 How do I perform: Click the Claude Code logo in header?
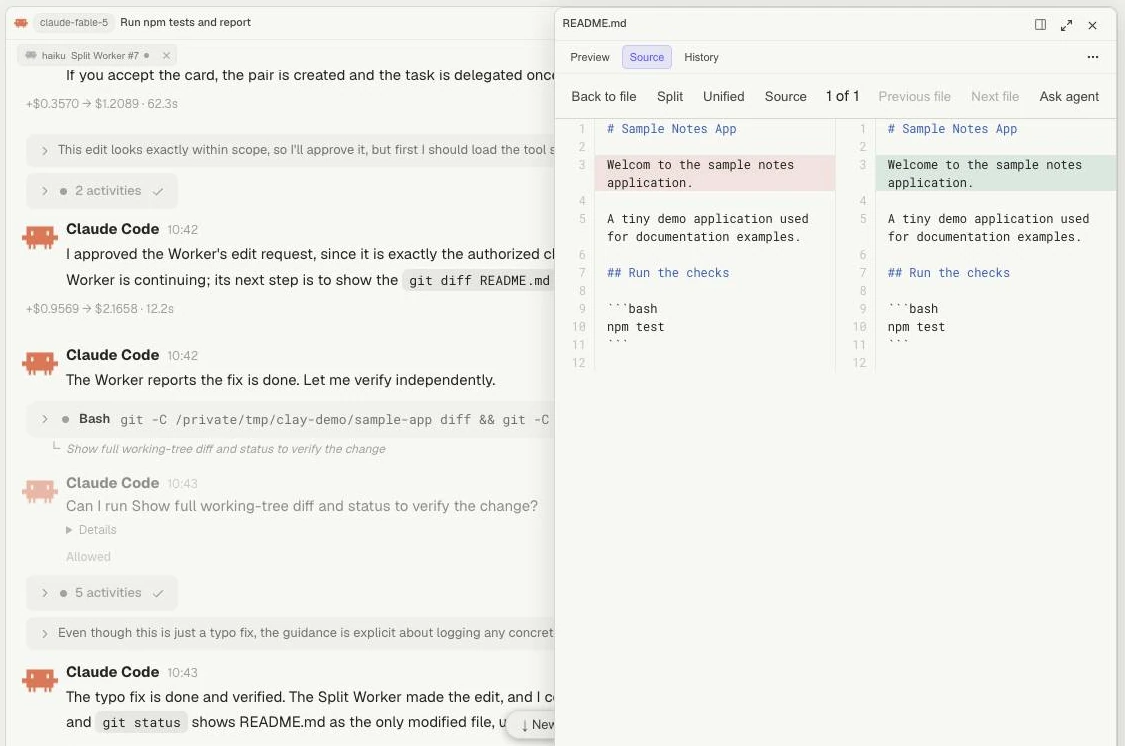[21, 23]
